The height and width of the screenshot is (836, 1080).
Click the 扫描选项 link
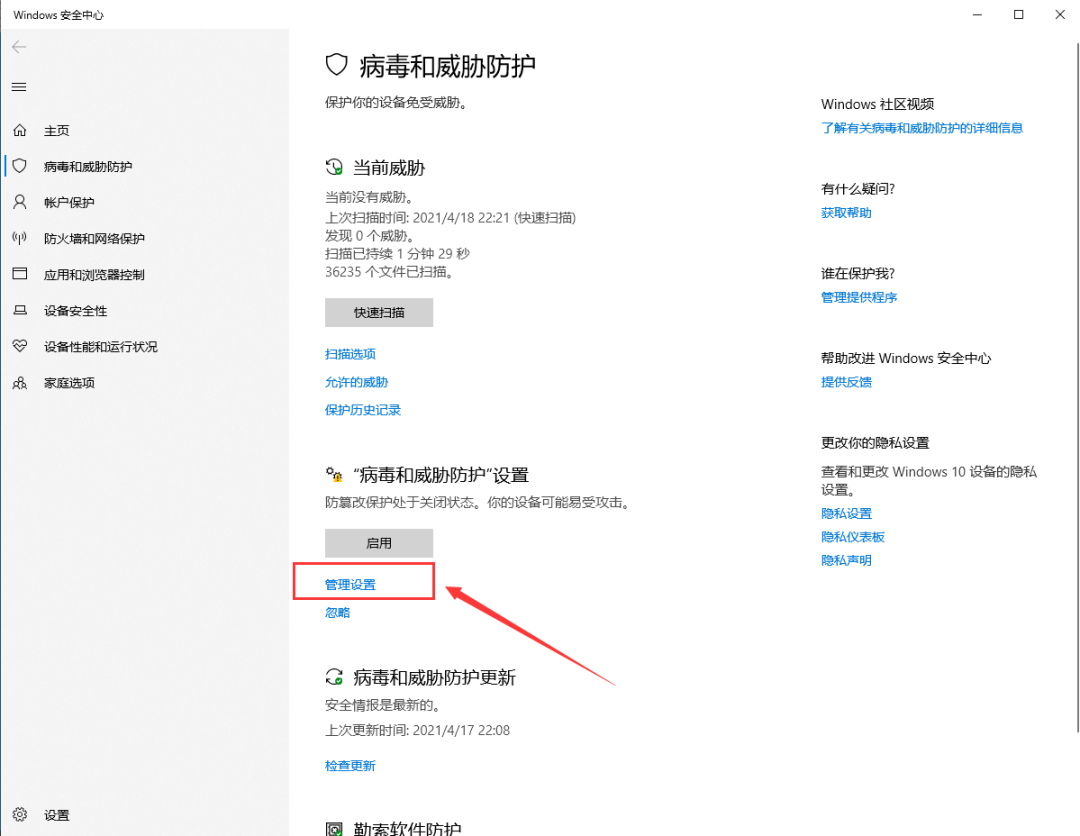pyautogui.click(x=350, y=354)
